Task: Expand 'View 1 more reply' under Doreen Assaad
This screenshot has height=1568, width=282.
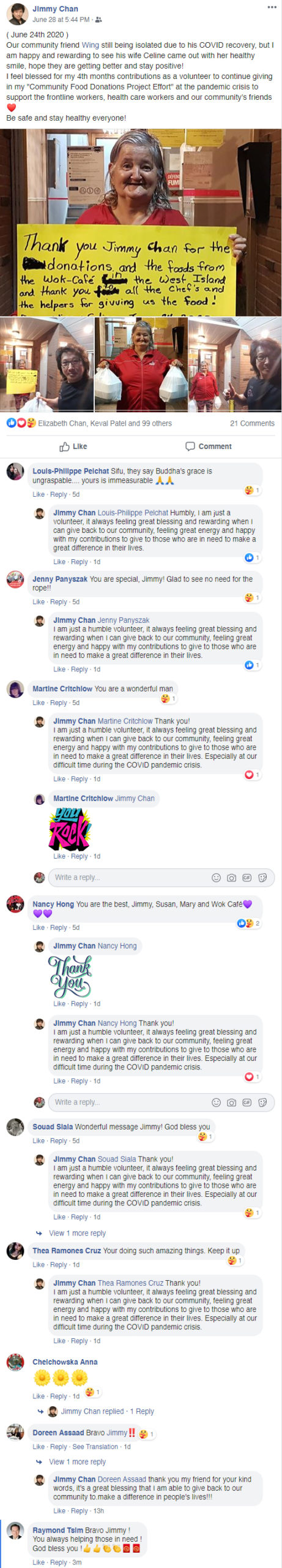Action: pyautogui.click(x=77, y=1461)
